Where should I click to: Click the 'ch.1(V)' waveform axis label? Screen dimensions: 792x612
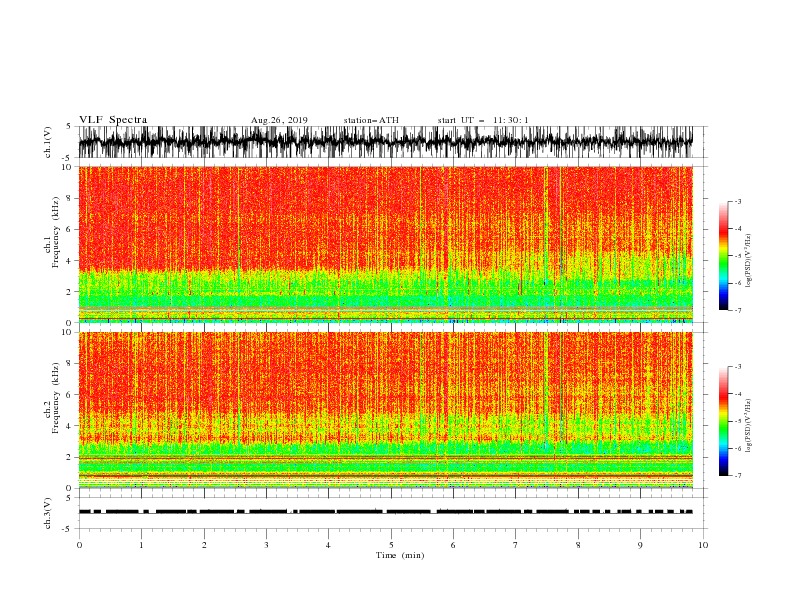(x=48, y=142)
